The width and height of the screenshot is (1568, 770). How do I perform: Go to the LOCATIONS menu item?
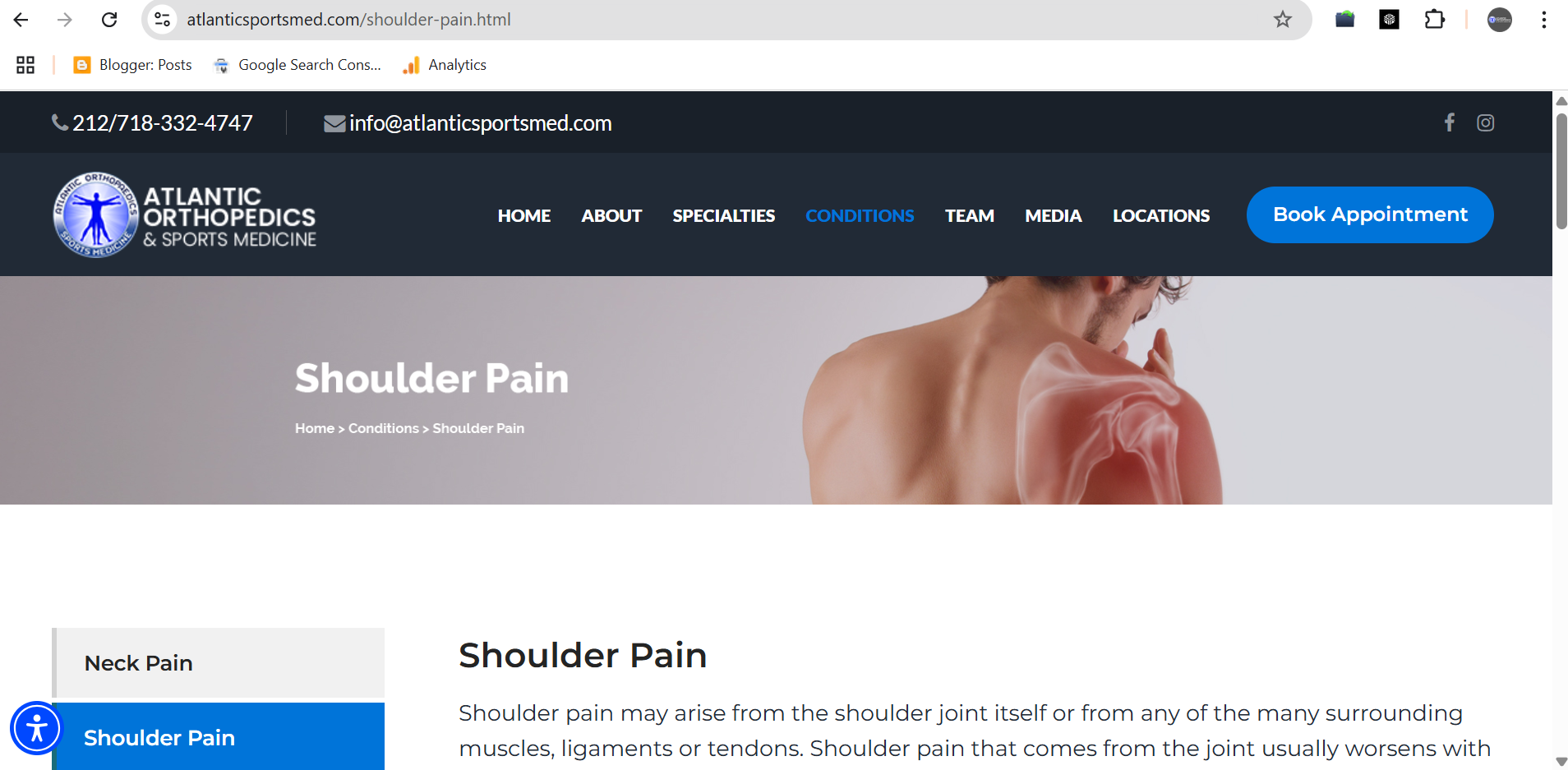pyautogui.click(x=1160, y=215)
